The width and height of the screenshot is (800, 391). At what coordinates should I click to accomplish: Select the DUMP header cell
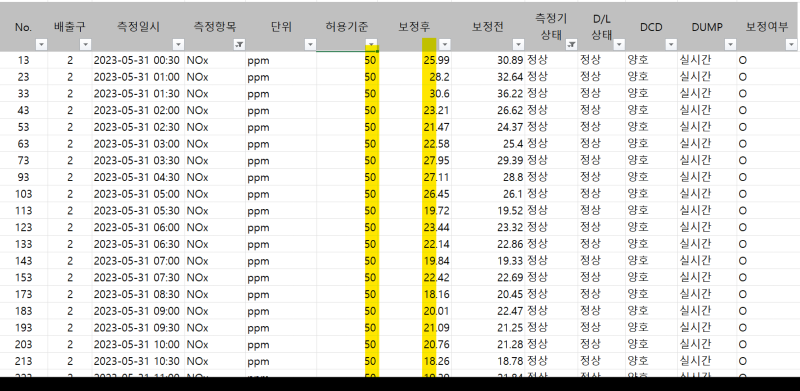coord(707,27)
